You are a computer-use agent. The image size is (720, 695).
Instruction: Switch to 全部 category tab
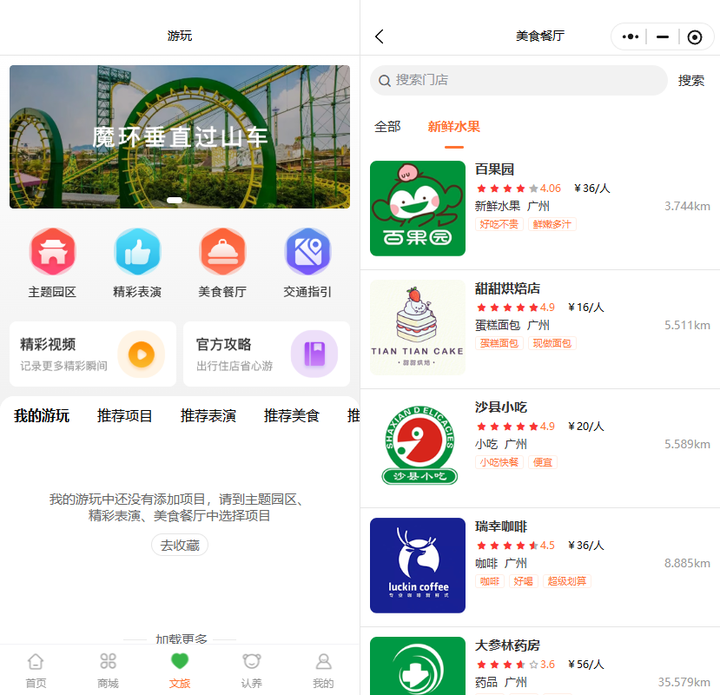387,127
